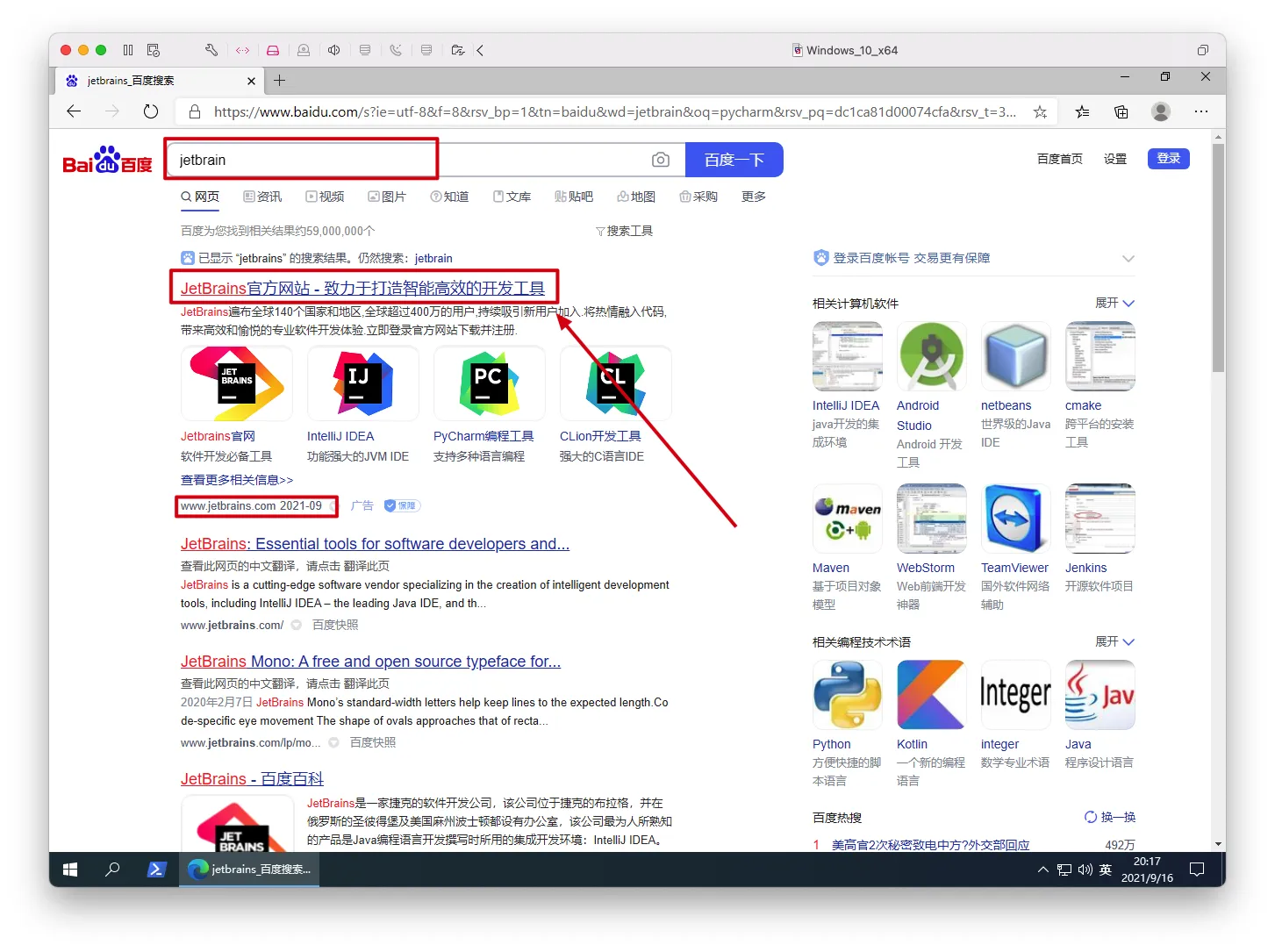
Task: Open browser Collections
Action: (1121, 111)
